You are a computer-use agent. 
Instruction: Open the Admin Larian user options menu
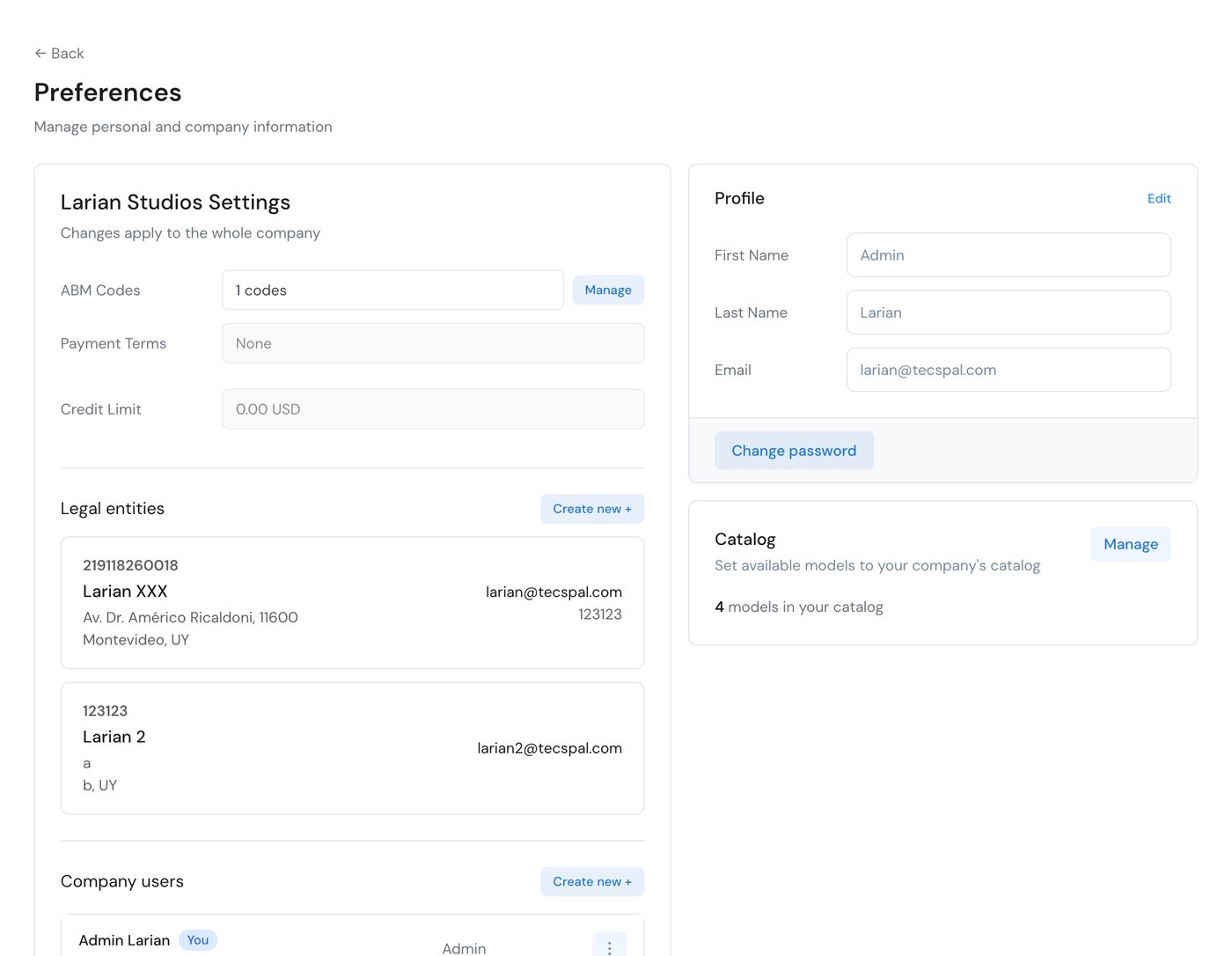[x=609, y=945]
